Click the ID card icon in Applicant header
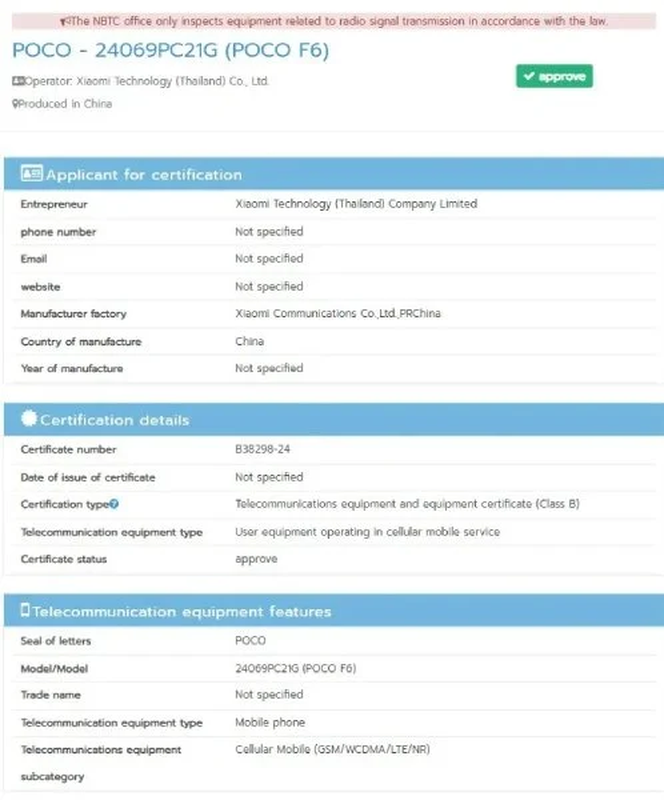This screenshot has height=800, width=664. point(31,174)
